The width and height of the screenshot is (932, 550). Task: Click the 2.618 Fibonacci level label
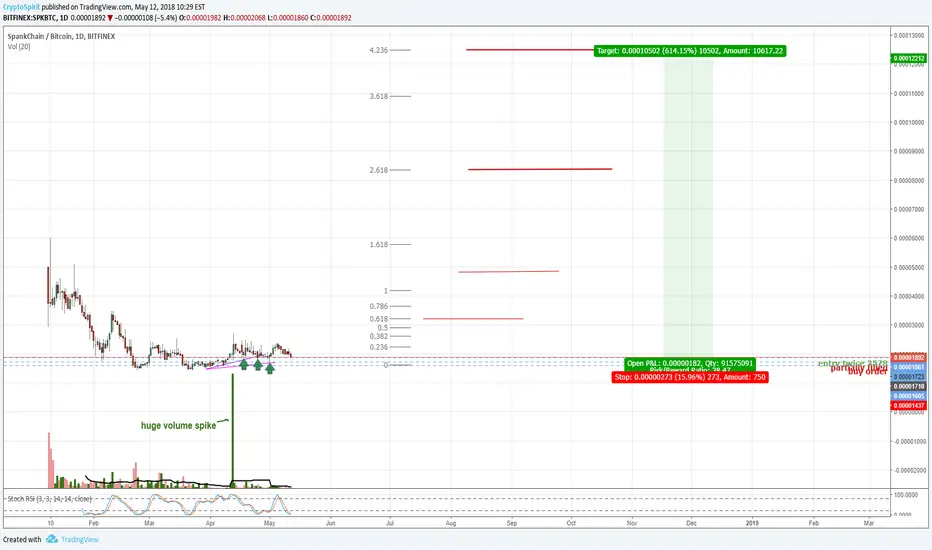(x=379, y=170)
